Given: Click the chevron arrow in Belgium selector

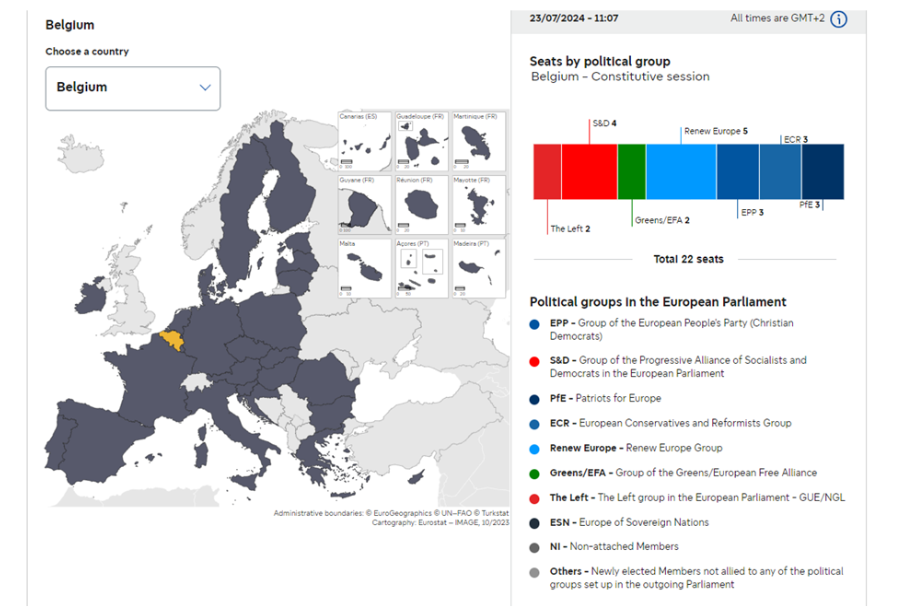Looking at the screenshot, I should tap(205, 87).
